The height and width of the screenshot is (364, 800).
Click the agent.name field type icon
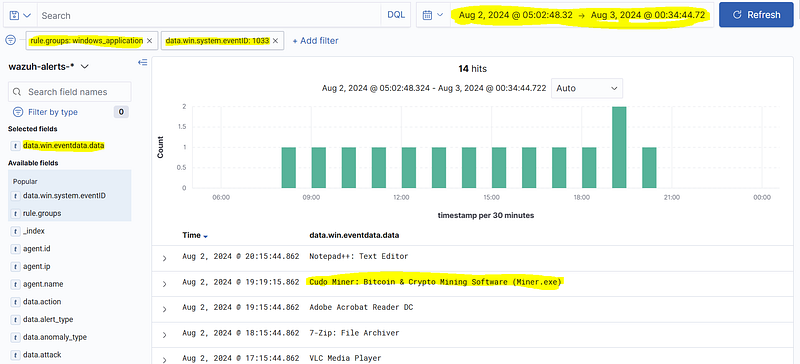click(16, 284)
